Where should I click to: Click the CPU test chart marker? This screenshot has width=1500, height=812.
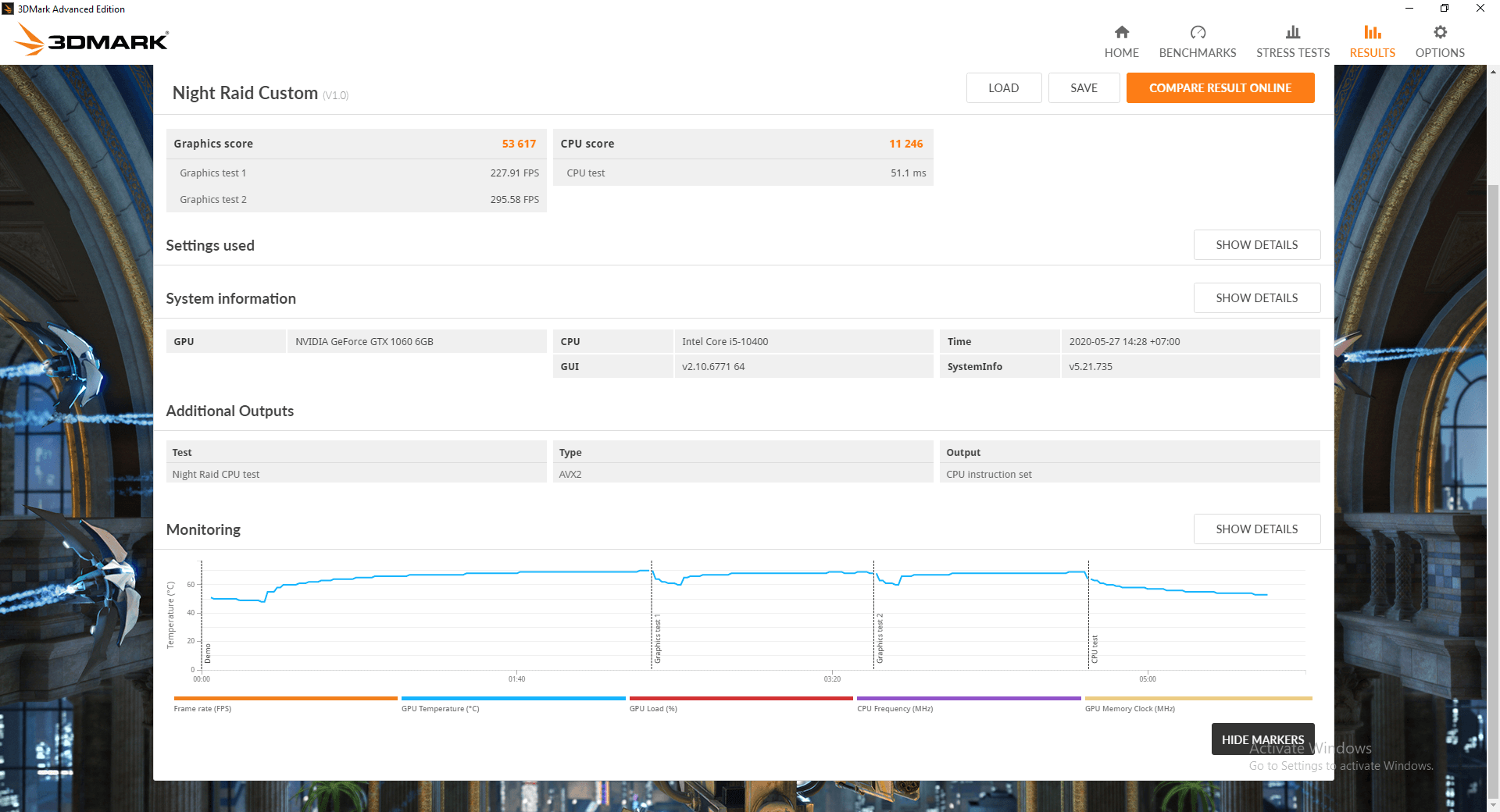[x=1095, y=650]
